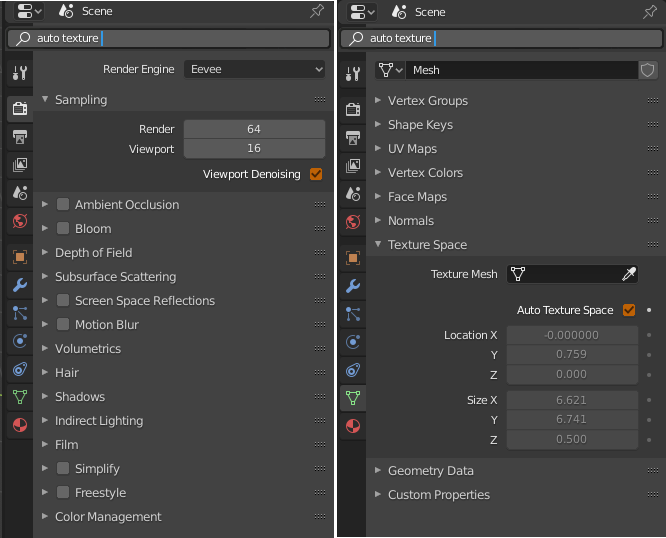The image size is (666, 538).
Task: Open Render Engine Eevee dropdown
Action: [254, 69]
